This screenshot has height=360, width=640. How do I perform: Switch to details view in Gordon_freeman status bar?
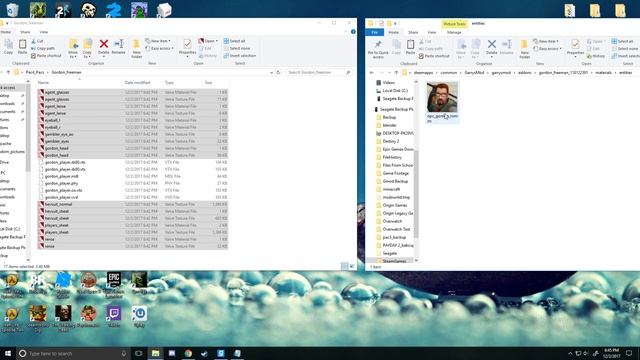pyautogui.click(x=344, y=266)
